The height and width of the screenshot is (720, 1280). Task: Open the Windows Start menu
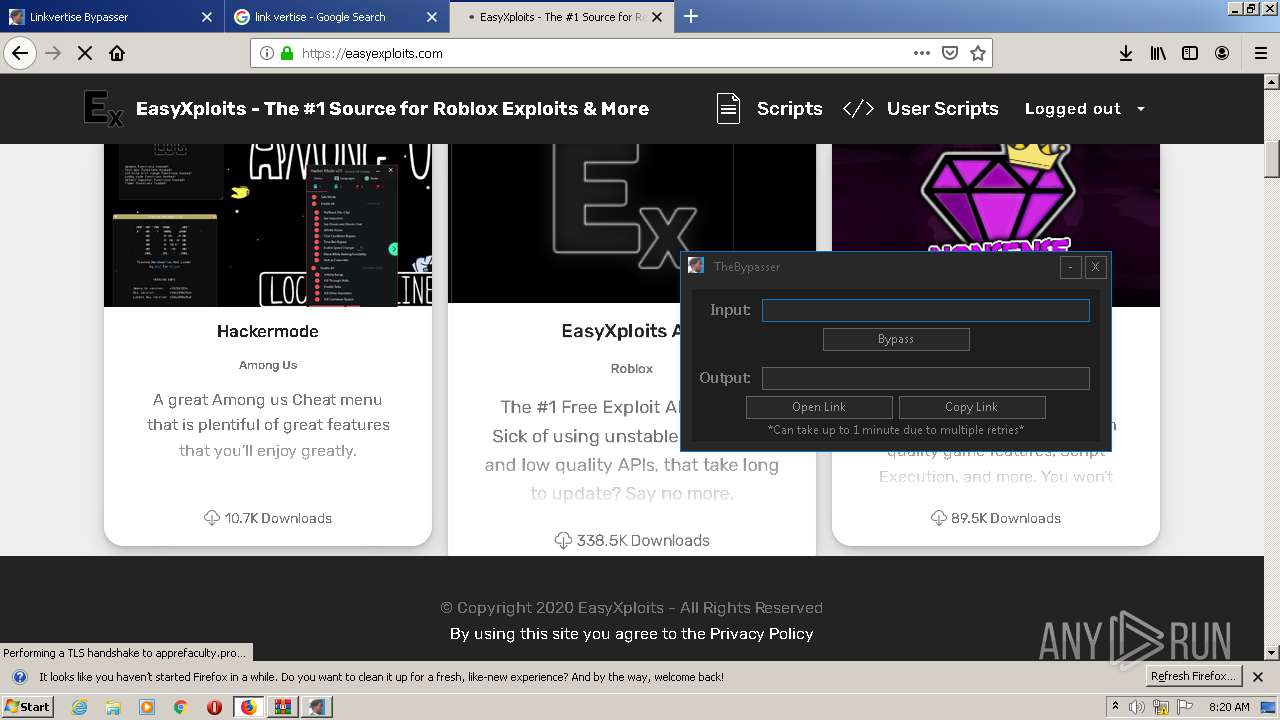tap(28, 707)
